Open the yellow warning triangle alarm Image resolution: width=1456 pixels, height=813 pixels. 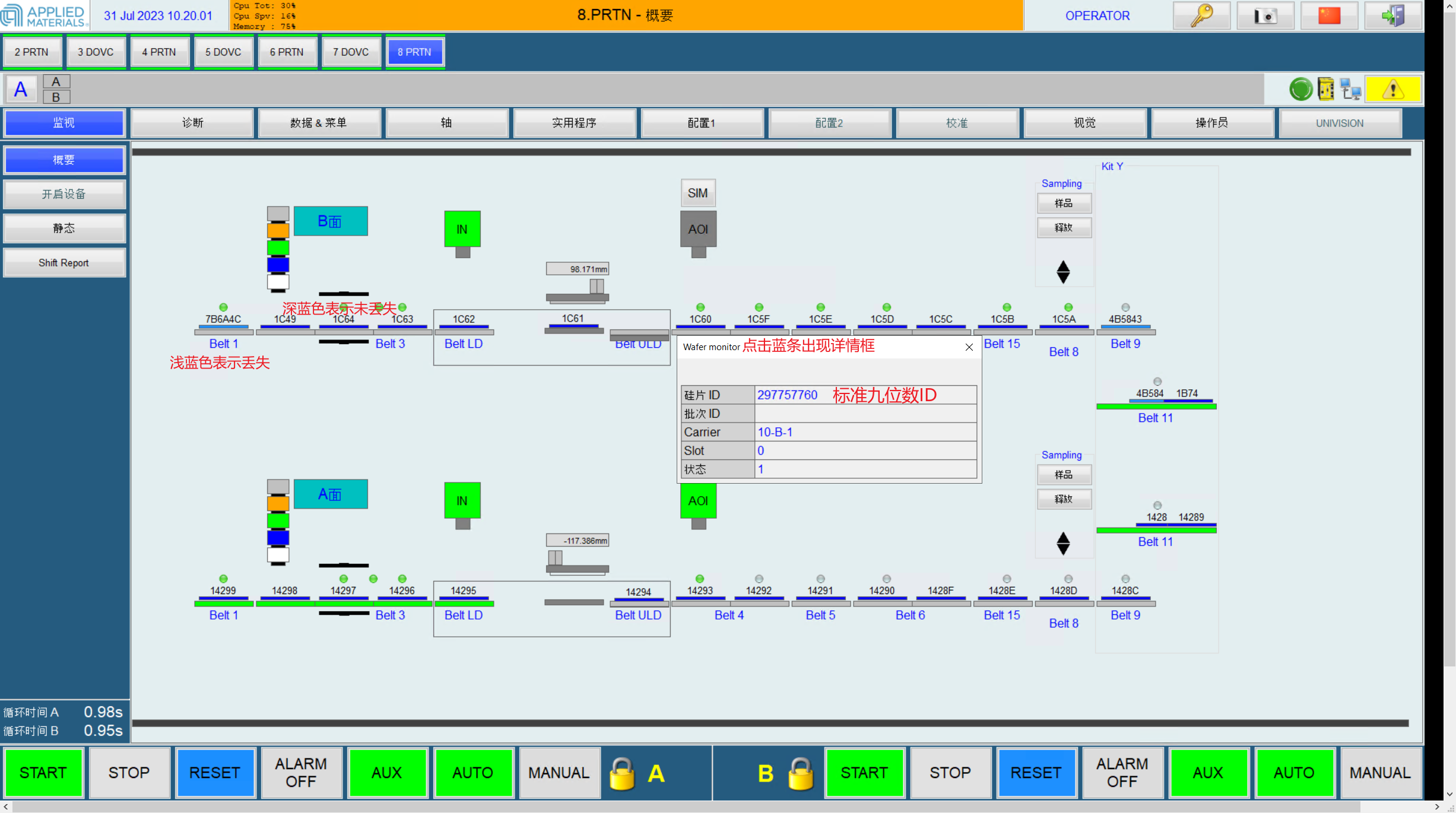1392,90
